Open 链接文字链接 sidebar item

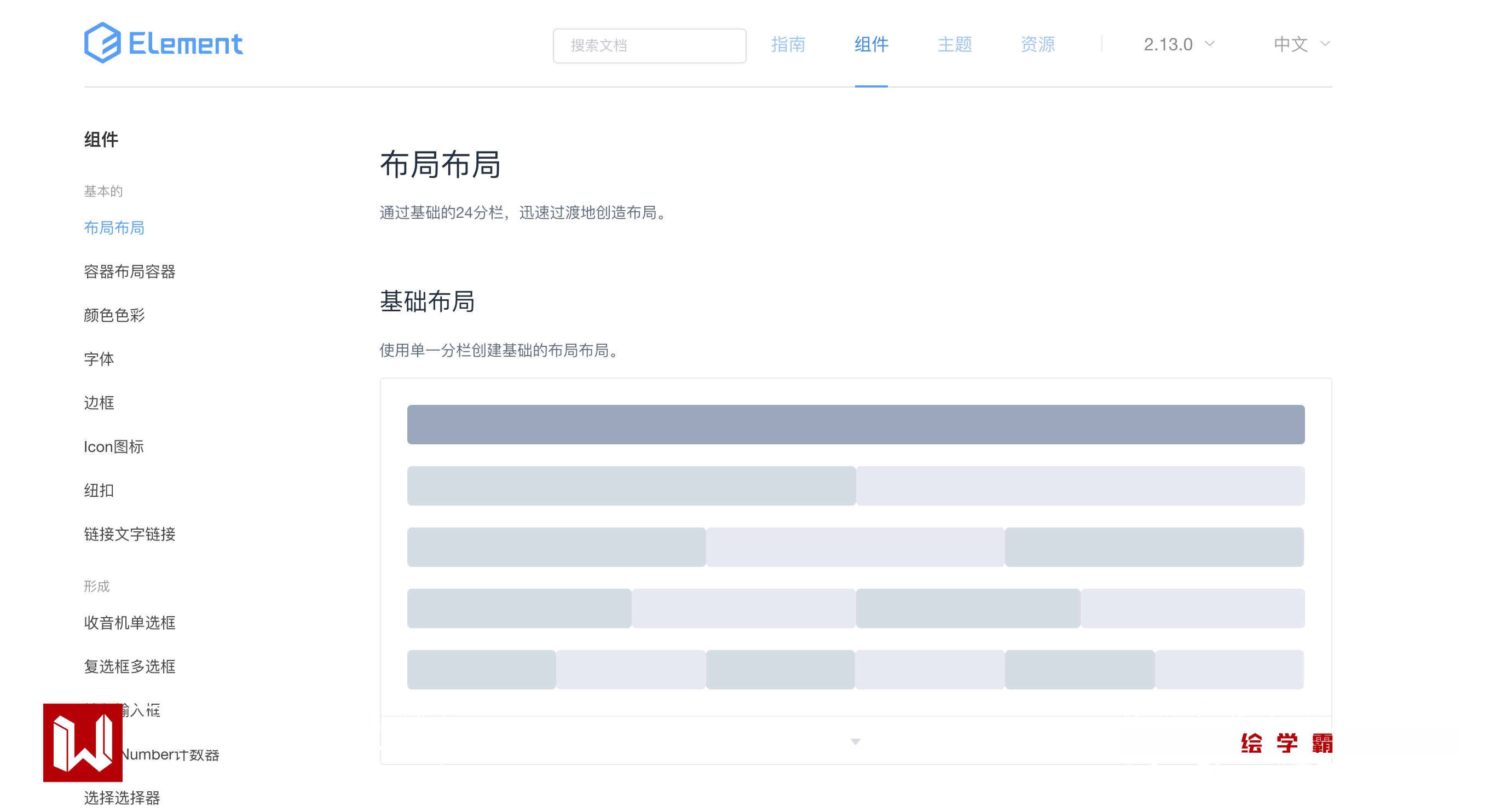(129, 533)
